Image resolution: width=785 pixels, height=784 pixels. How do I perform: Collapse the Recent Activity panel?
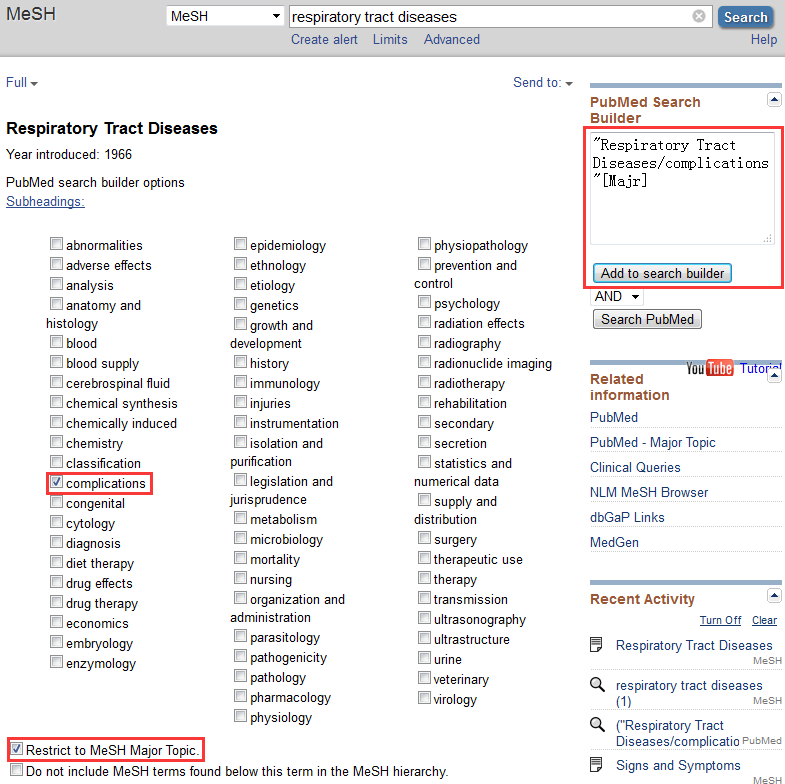pyautogui.click(x=773, y=596)
